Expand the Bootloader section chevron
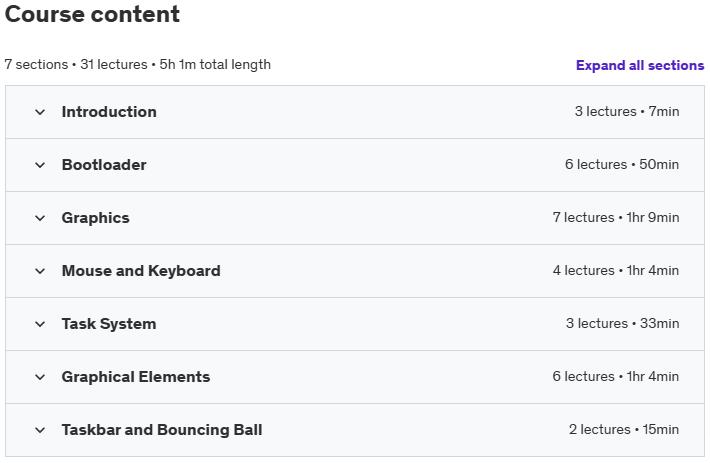The width and height of the screenshot is (710, 463). [40, 165]
